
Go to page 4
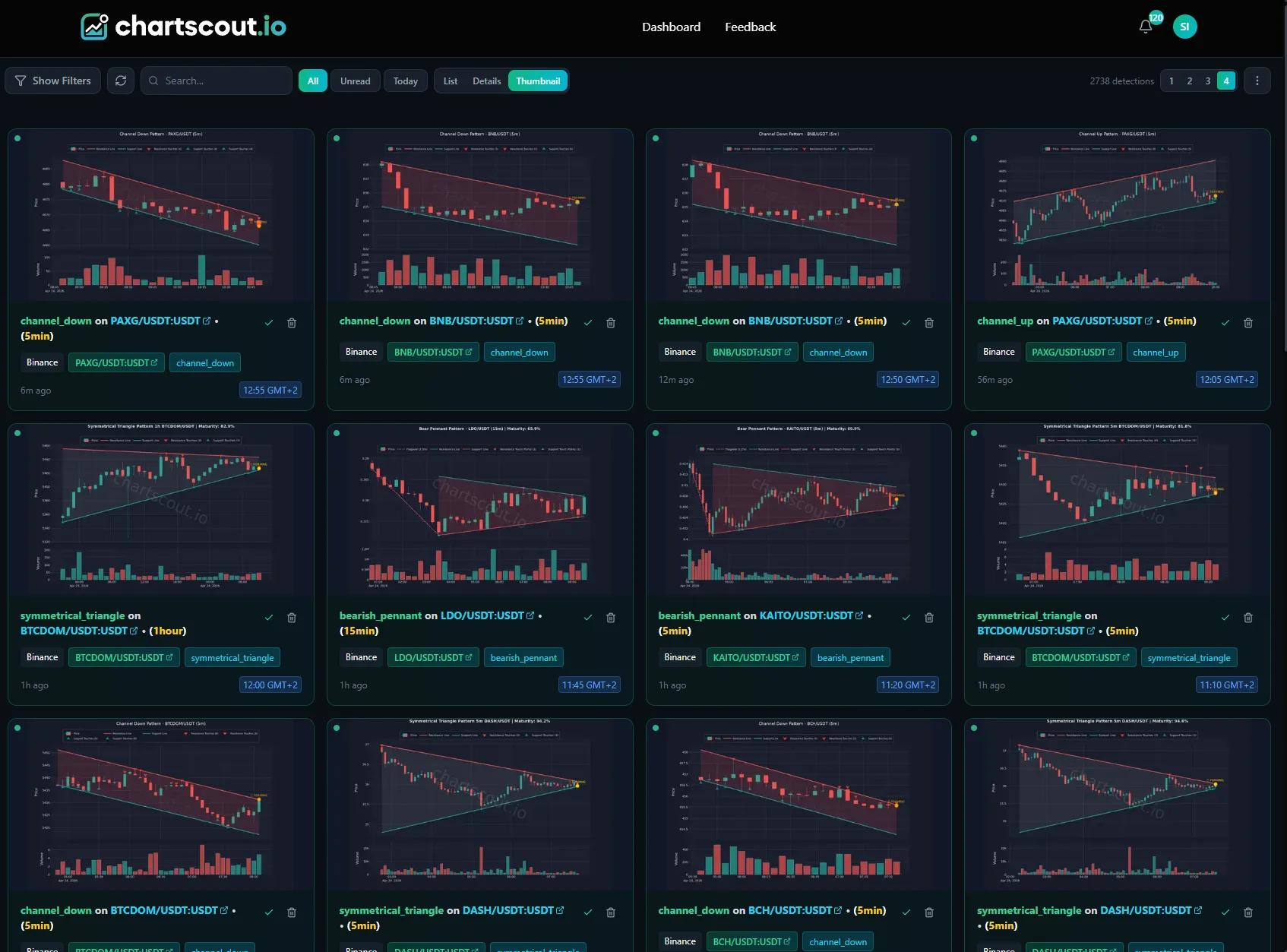[1226, 81]
